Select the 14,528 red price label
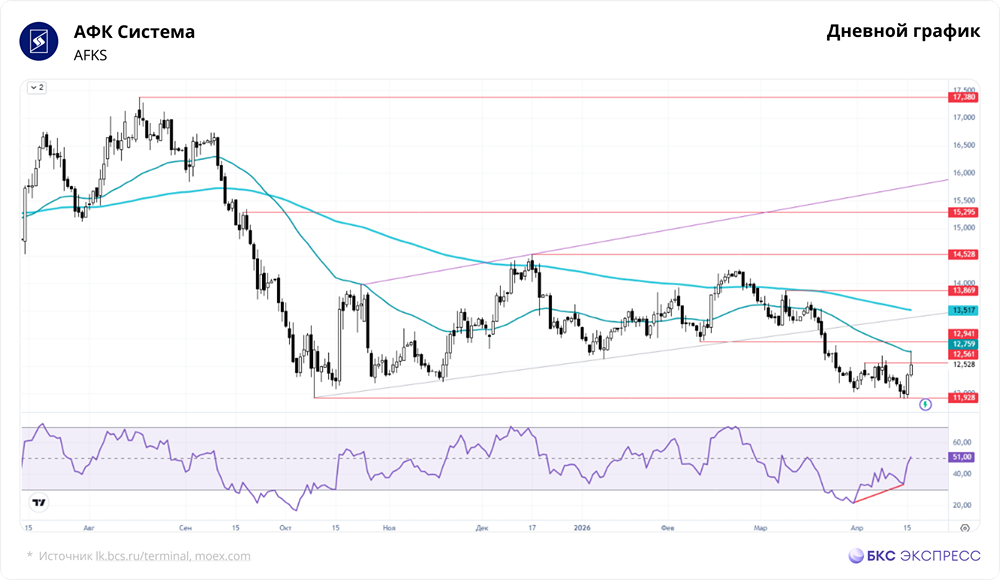The width and height of the screenshot is (1000, 580). 964,254
